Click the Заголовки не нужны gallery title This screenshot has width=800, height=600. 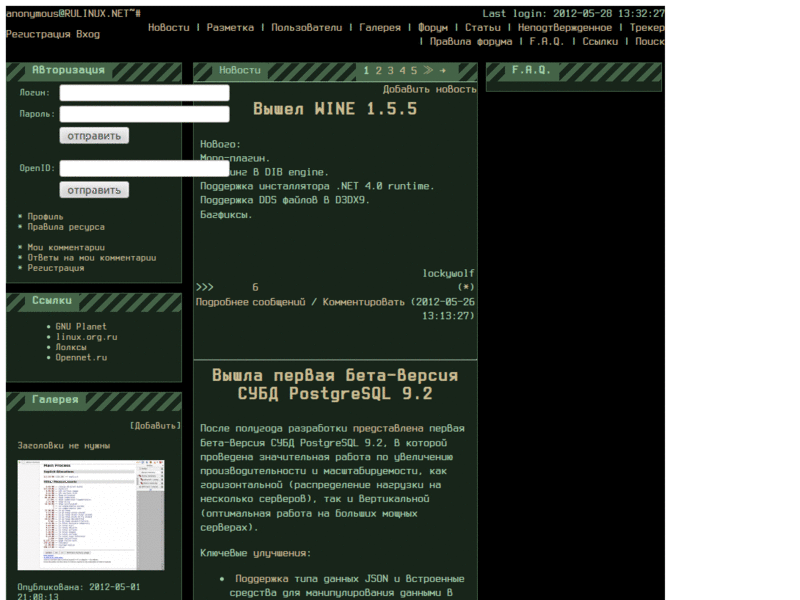[x=64, y=446]
